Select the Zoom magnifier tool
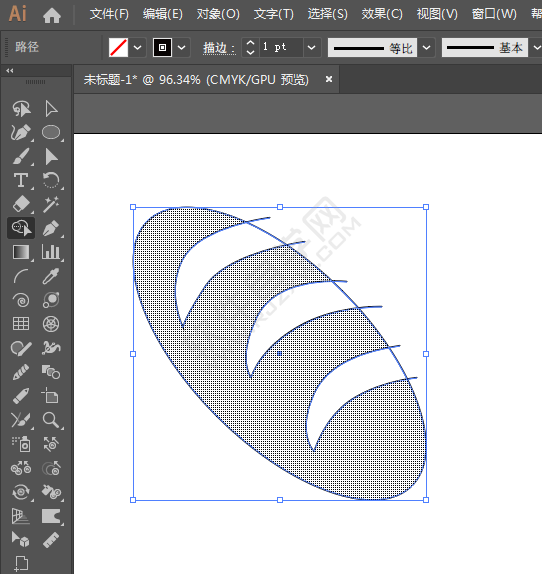Viewport: 542px width, 574px height. point(51,420)
